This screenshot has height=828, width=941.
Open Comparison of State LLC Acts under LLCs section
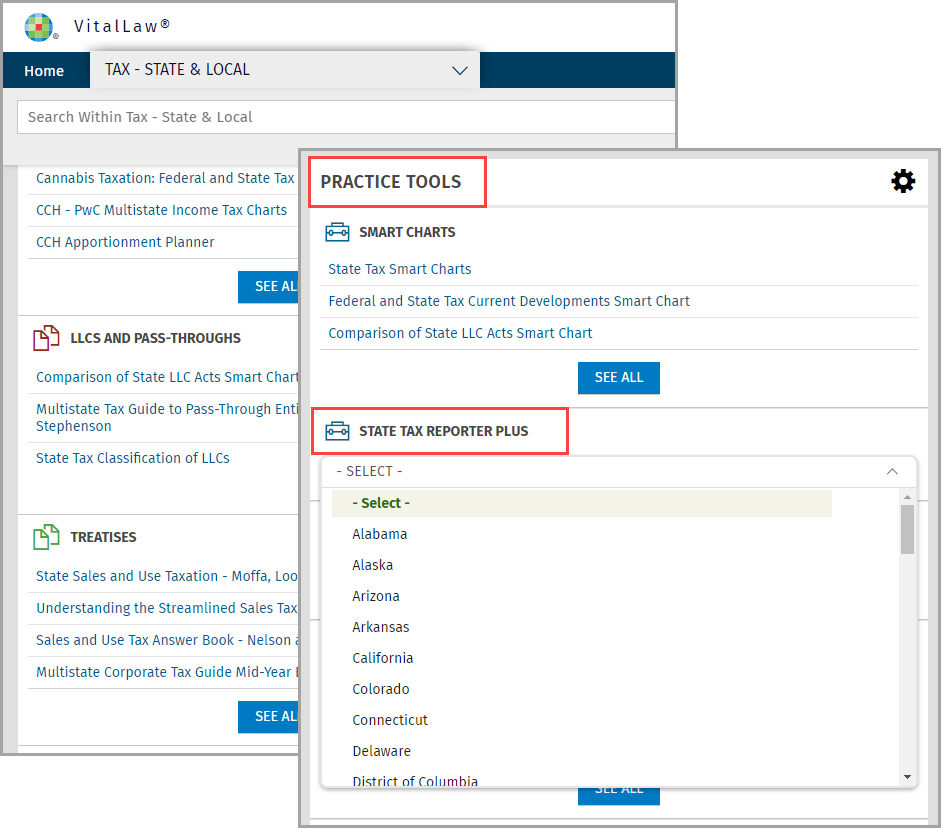pyautogui.click(x=167, y=377)
